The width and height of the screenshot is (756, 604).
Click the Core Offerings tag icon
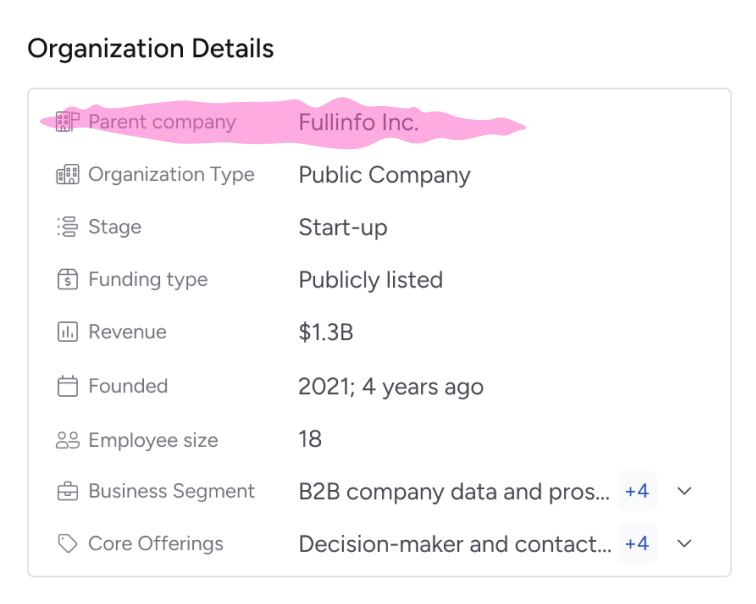click(67, 544)
